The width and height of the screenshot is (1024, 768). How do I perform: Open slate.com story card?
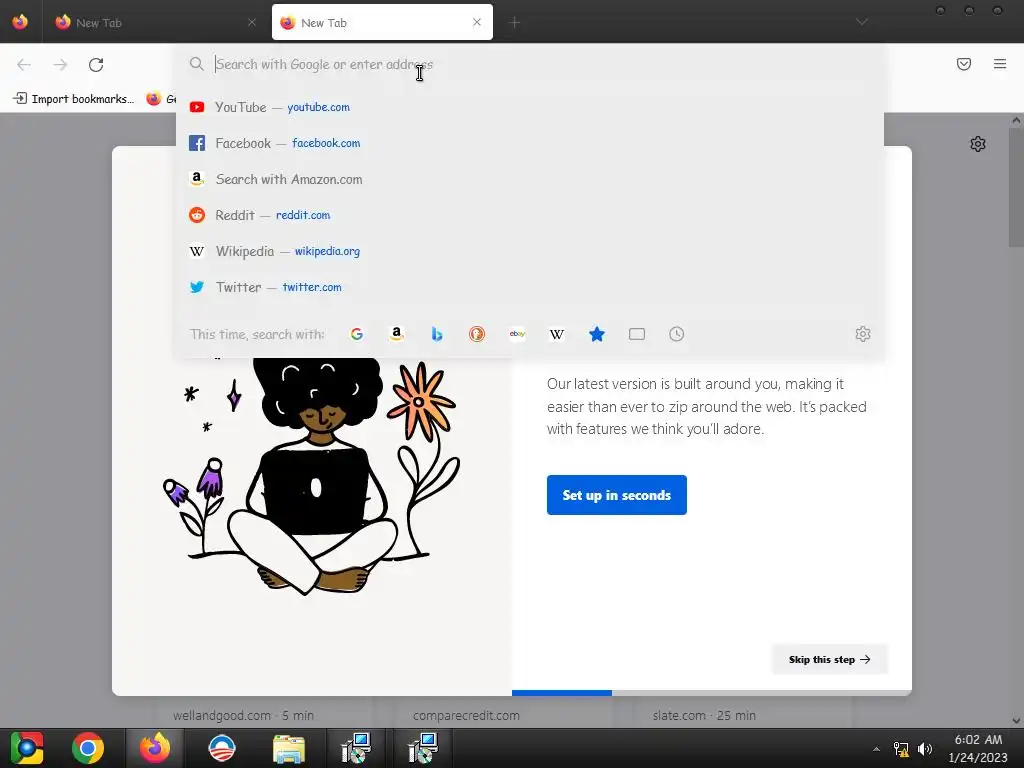(743, 715)
